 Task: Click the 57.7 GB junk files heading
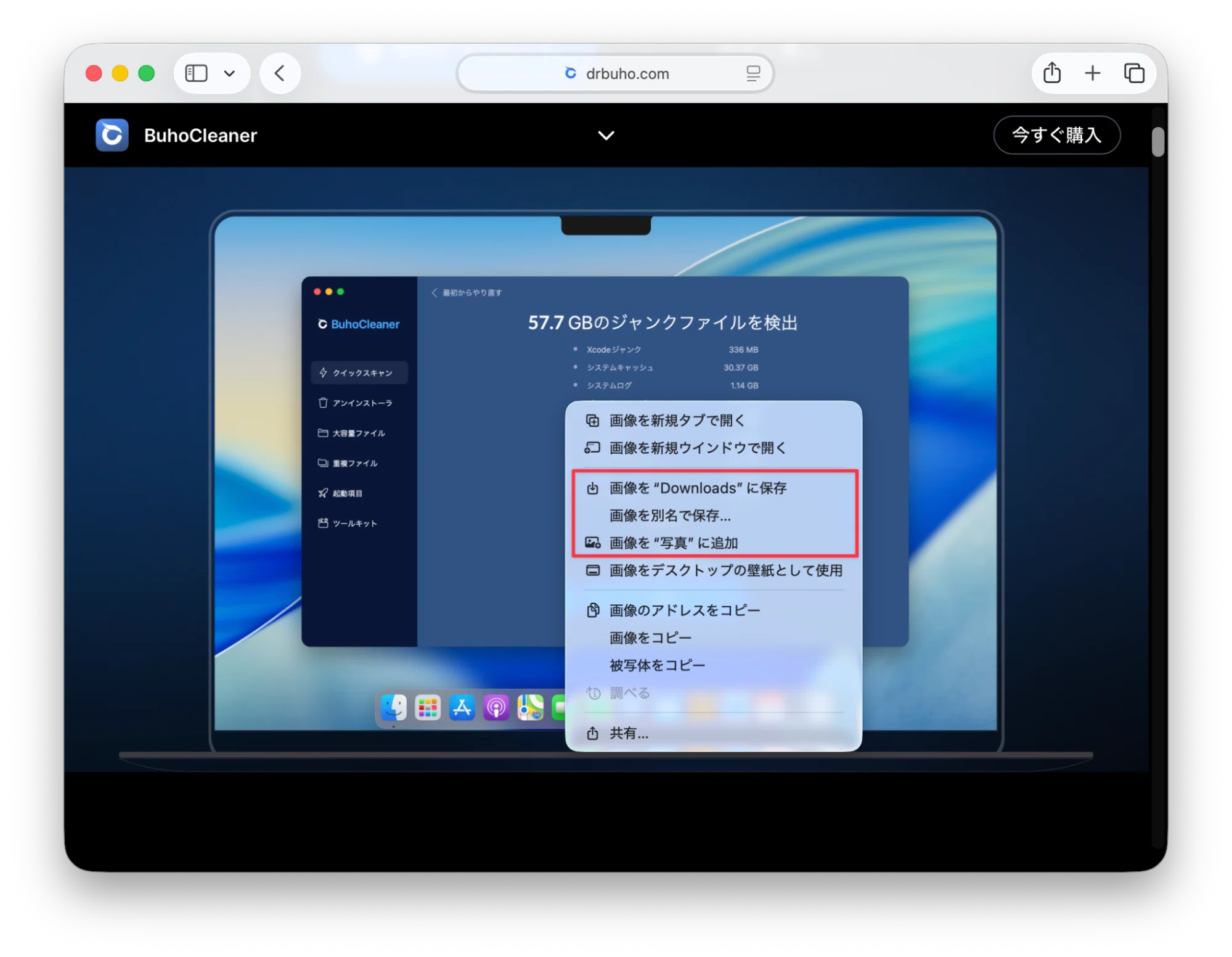click(x=663, y=322)
